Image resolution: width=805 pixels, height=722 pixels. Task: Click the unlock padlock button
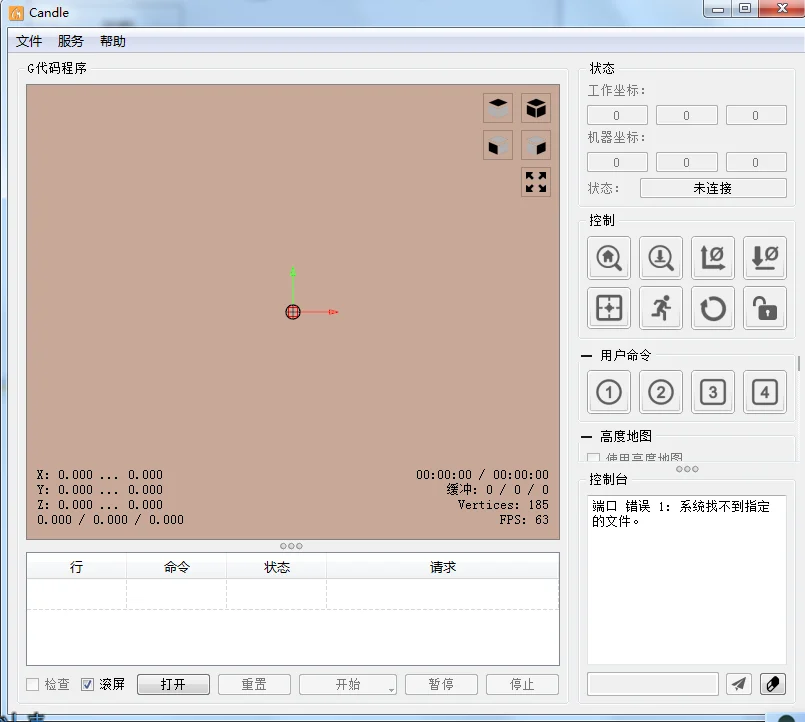765,308
